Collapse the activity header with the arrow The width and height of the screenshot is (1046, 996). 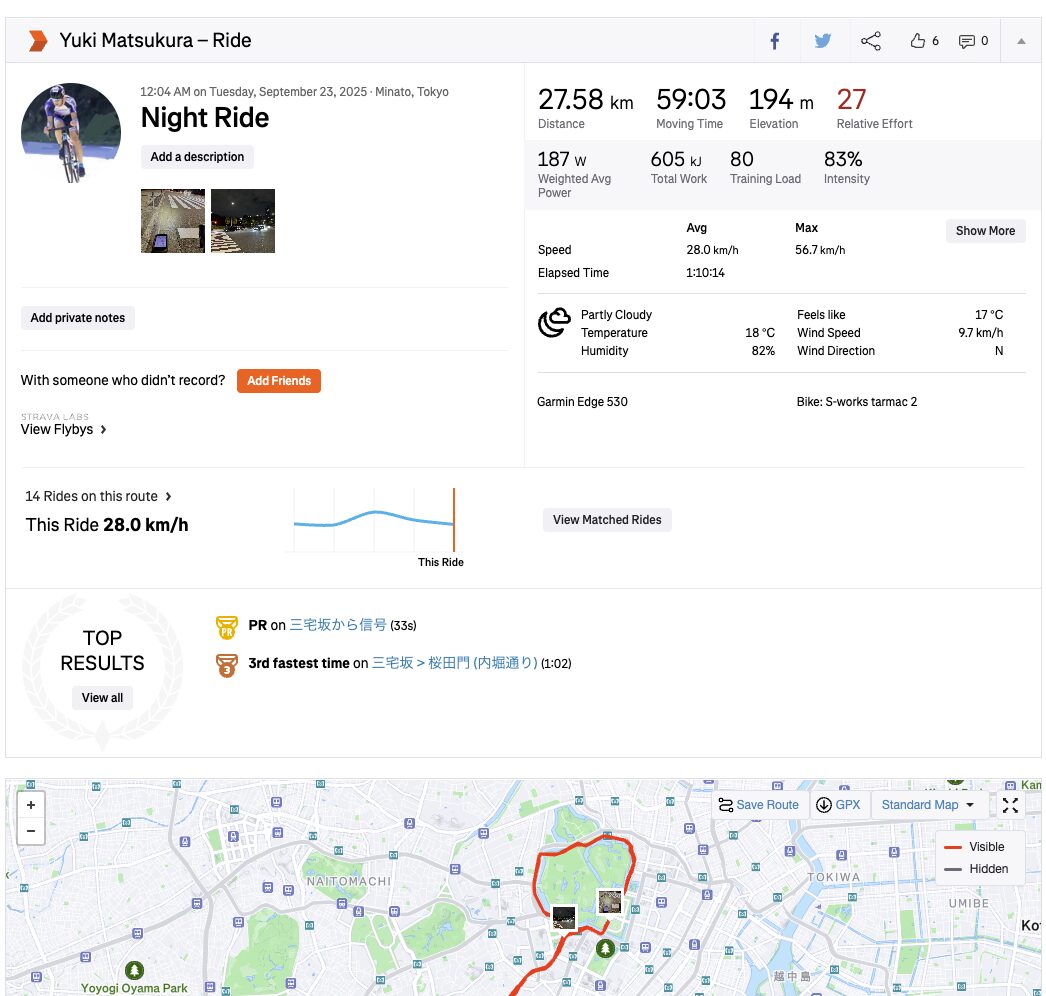point(1021,41)
